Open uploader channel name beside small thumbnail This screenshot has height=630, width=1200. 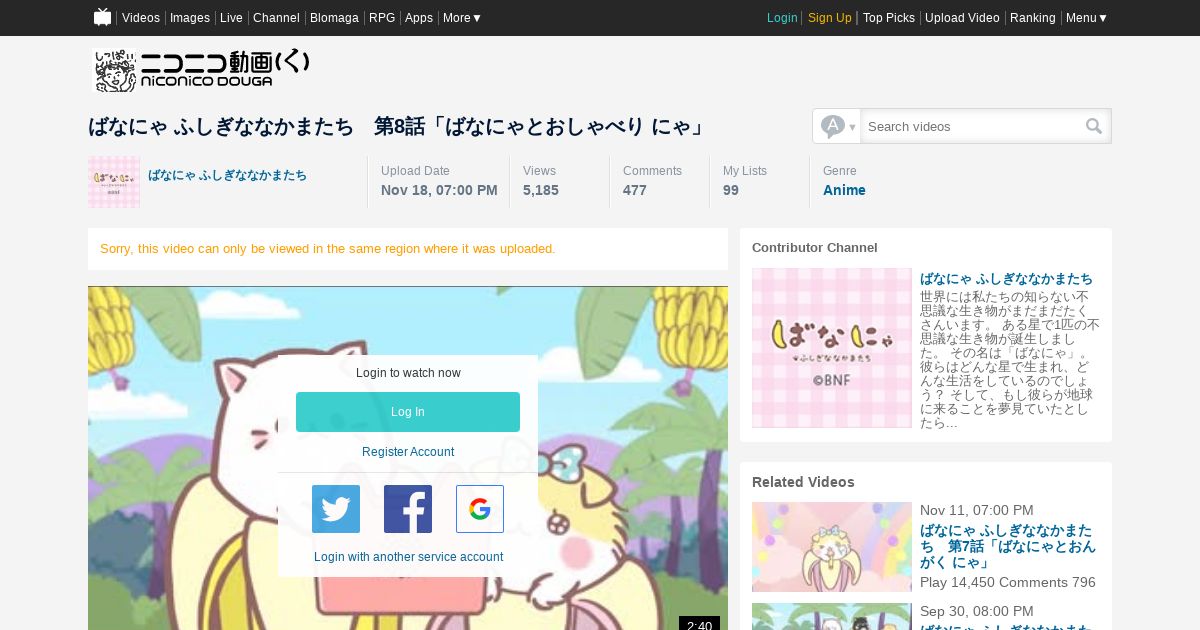coord(228,175)
